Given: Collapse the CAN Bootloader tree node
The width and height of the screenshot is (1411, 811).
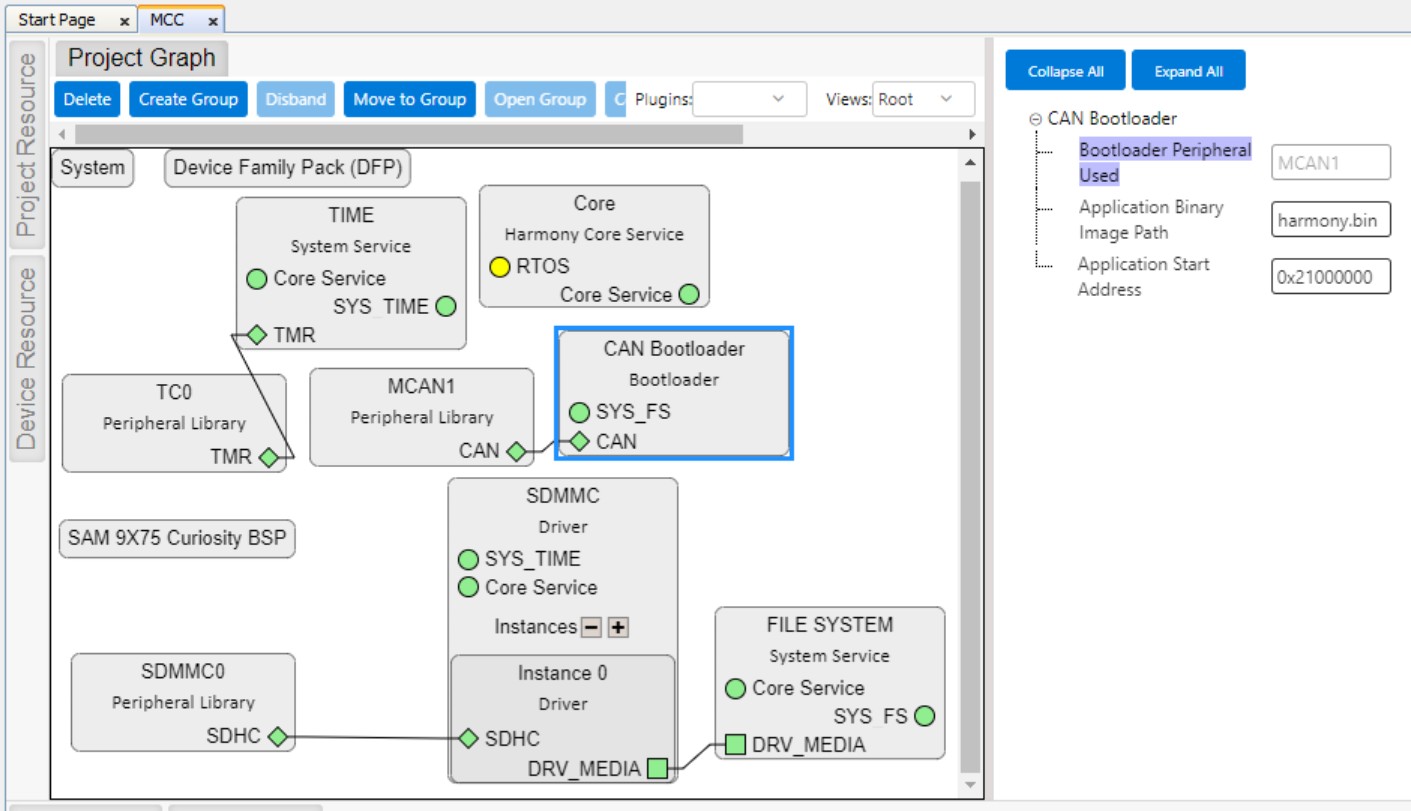Looking at the screenshot, I should 1035,119.
